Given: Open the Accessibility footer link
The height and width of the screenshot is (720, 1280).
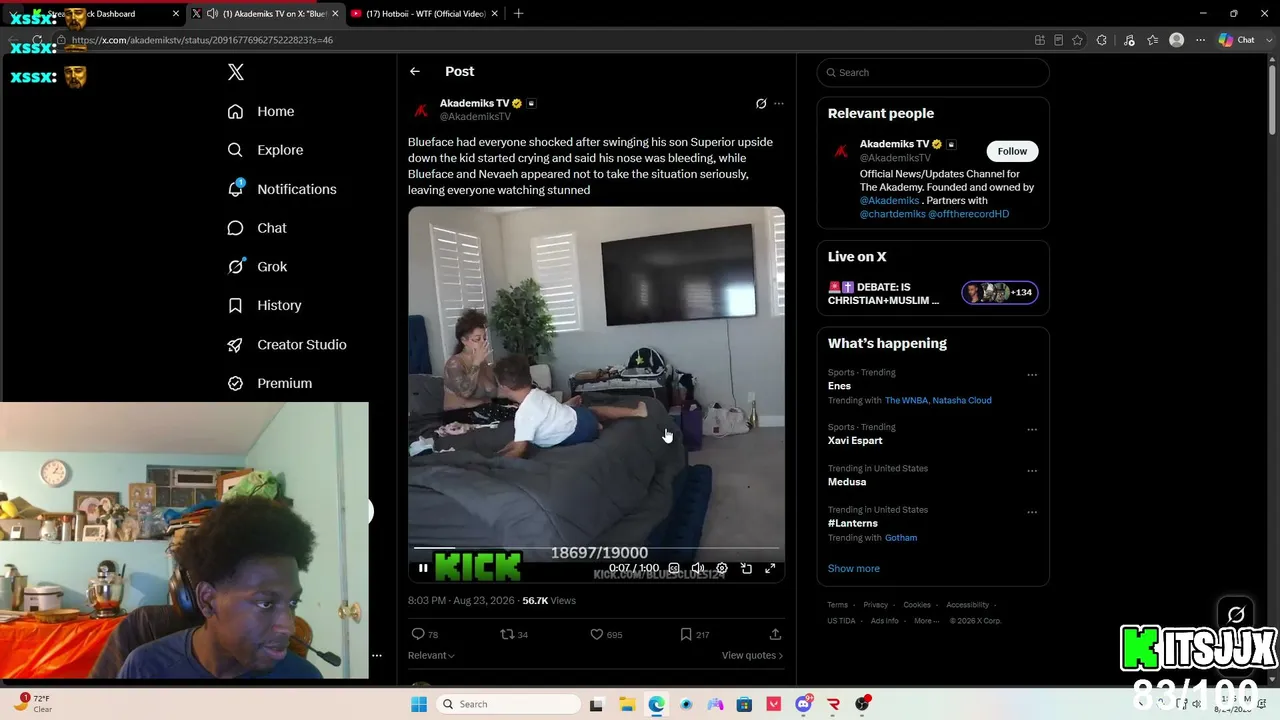Looking at the screenshot, I should [967, 605].
